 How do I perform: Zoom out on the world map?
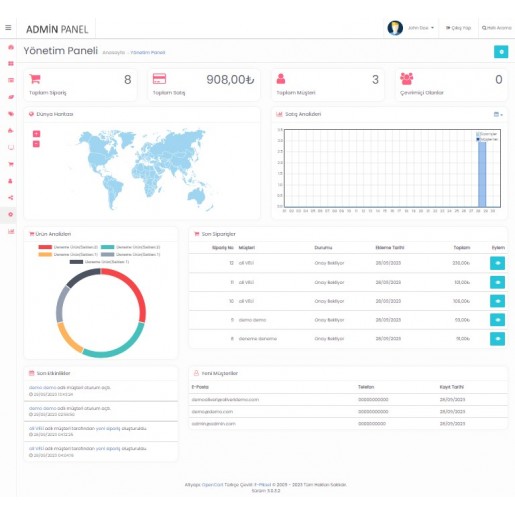pyautogui.click(x=36, y=144)
